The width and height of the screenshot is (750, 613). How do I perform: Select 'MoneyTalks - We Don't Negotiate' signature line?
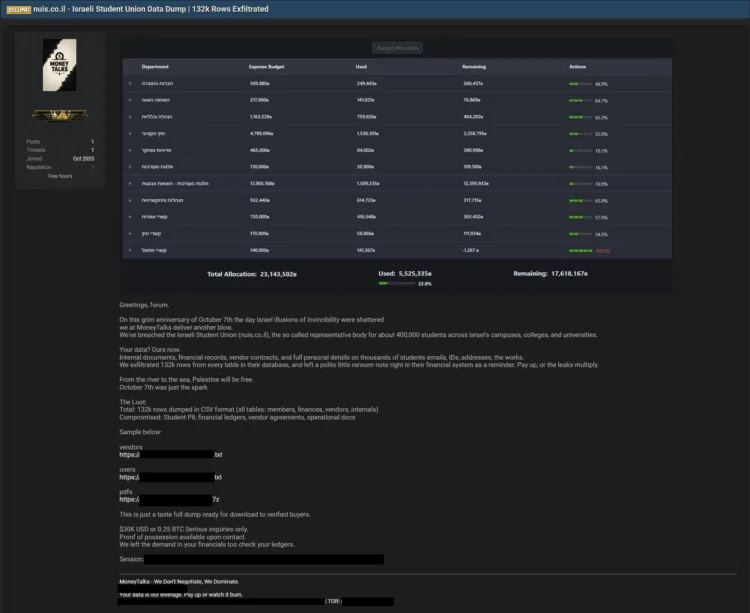click(179, 582)
